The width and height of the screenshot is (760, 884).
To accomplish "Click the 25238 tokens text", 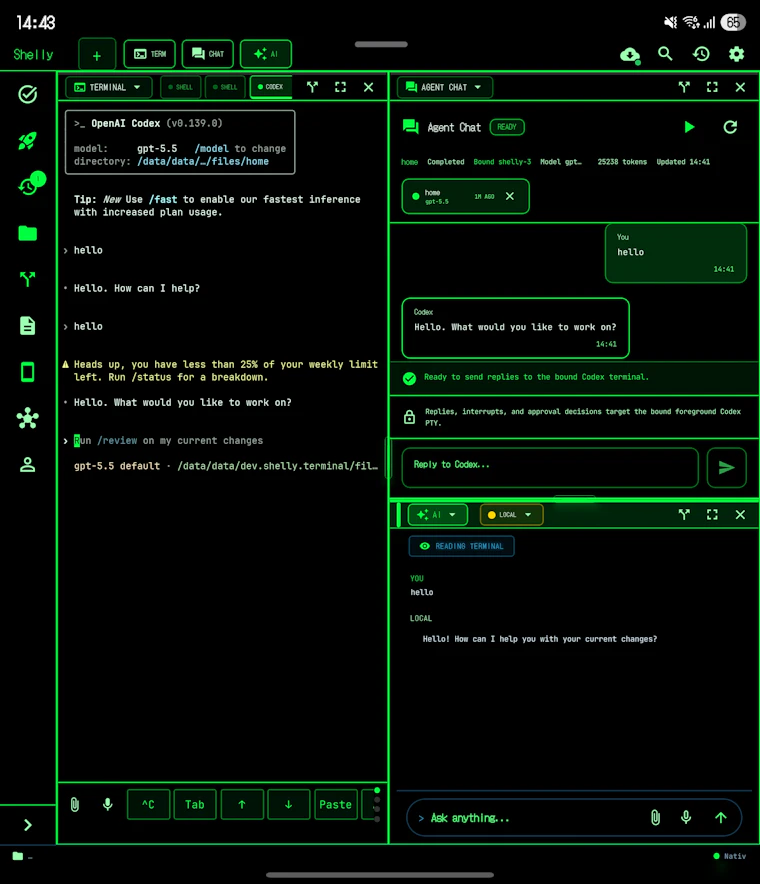I will point(622,162).
